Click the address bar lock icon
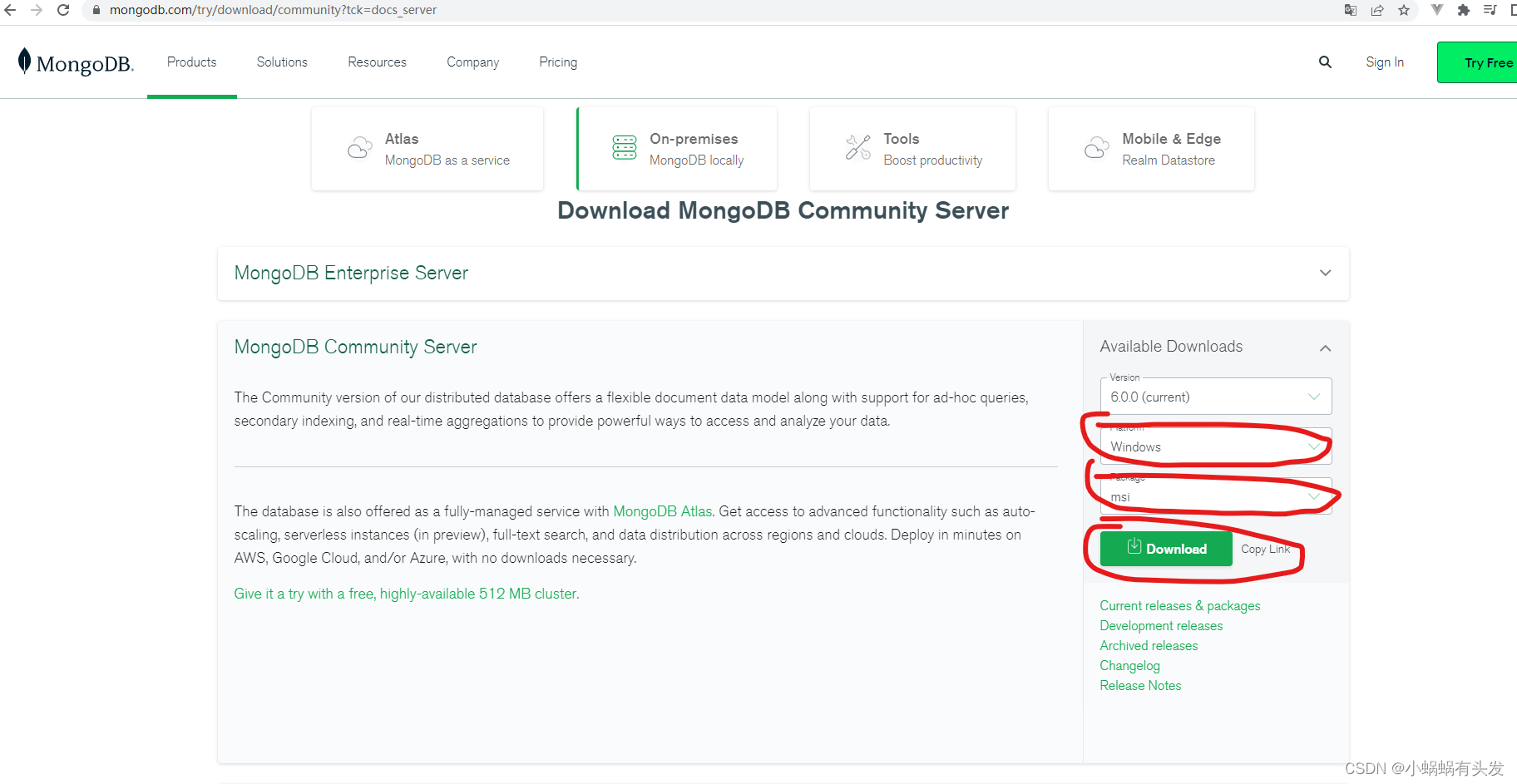The width and height of the screenshot is (1517, 784). coord(96,10)
